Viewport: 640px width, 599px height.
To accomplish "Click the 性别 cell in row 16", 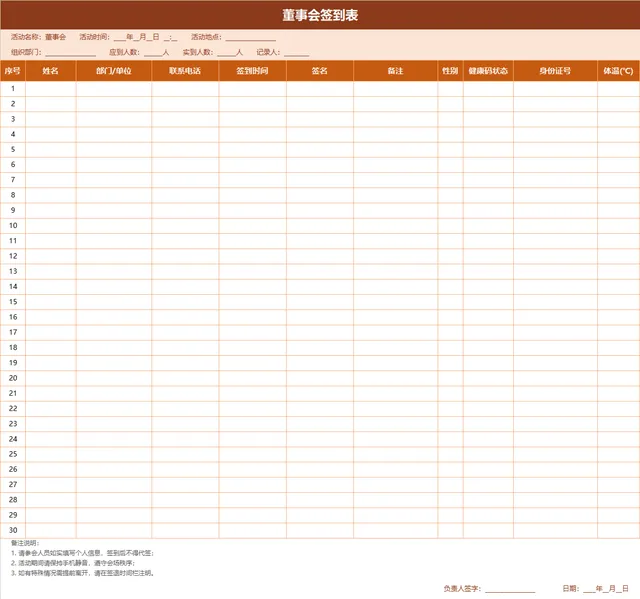I will click(450, 317).
